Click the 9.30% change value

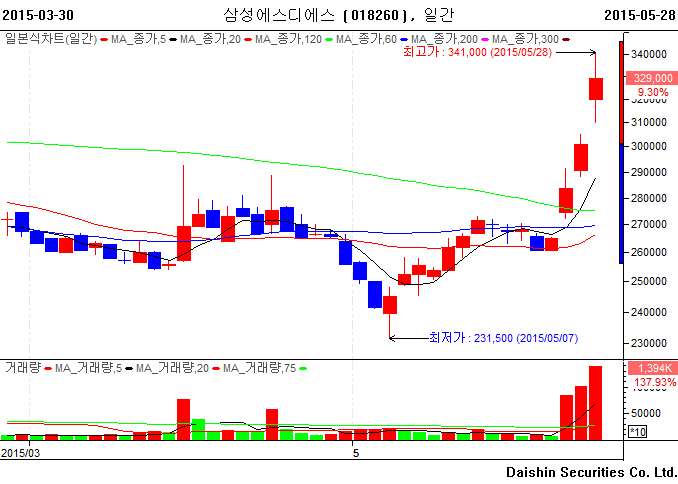tap(653, 92)
